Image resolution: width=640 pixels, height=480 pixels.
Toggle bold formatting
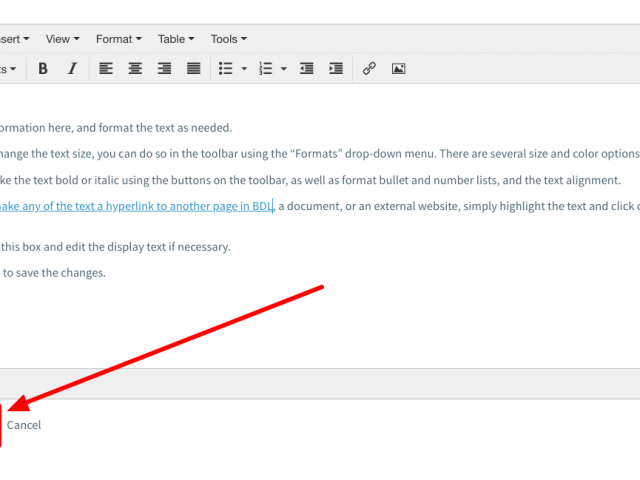click(43, 69)
